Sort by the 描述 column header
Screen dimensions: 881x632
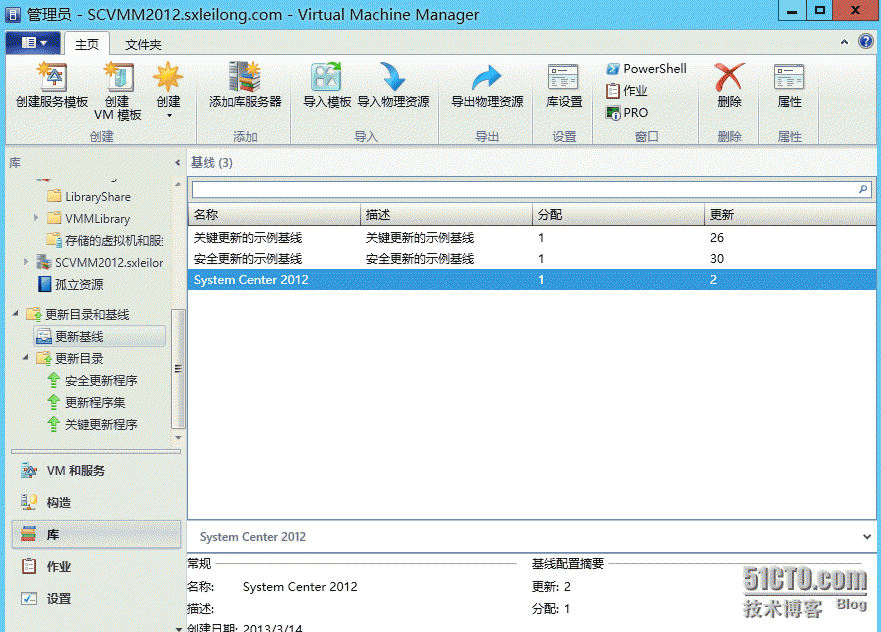[x=446, y=215]
